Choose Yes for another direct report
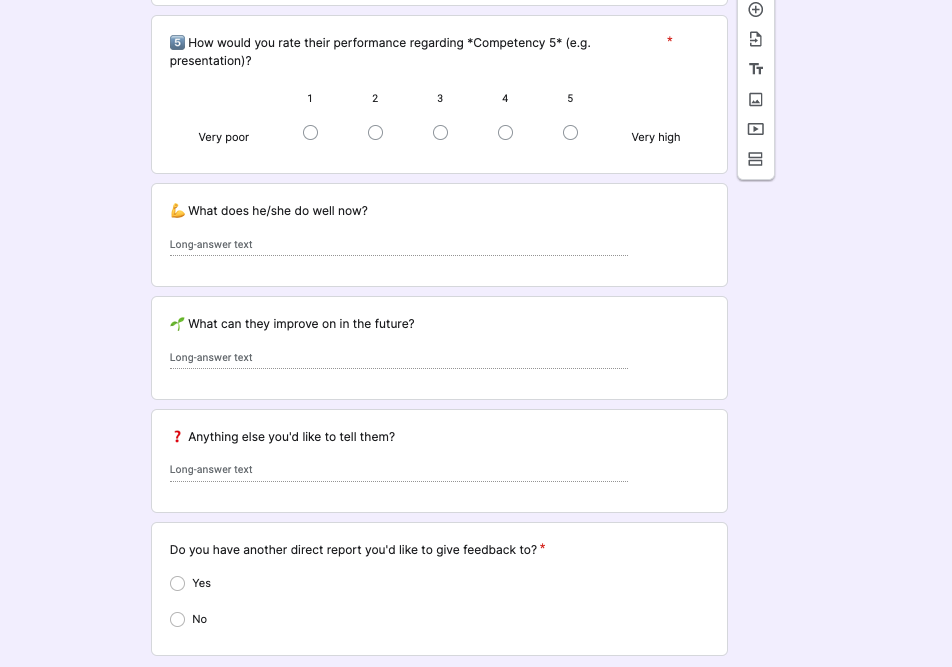952x667 pixels. tap(178, 583)
